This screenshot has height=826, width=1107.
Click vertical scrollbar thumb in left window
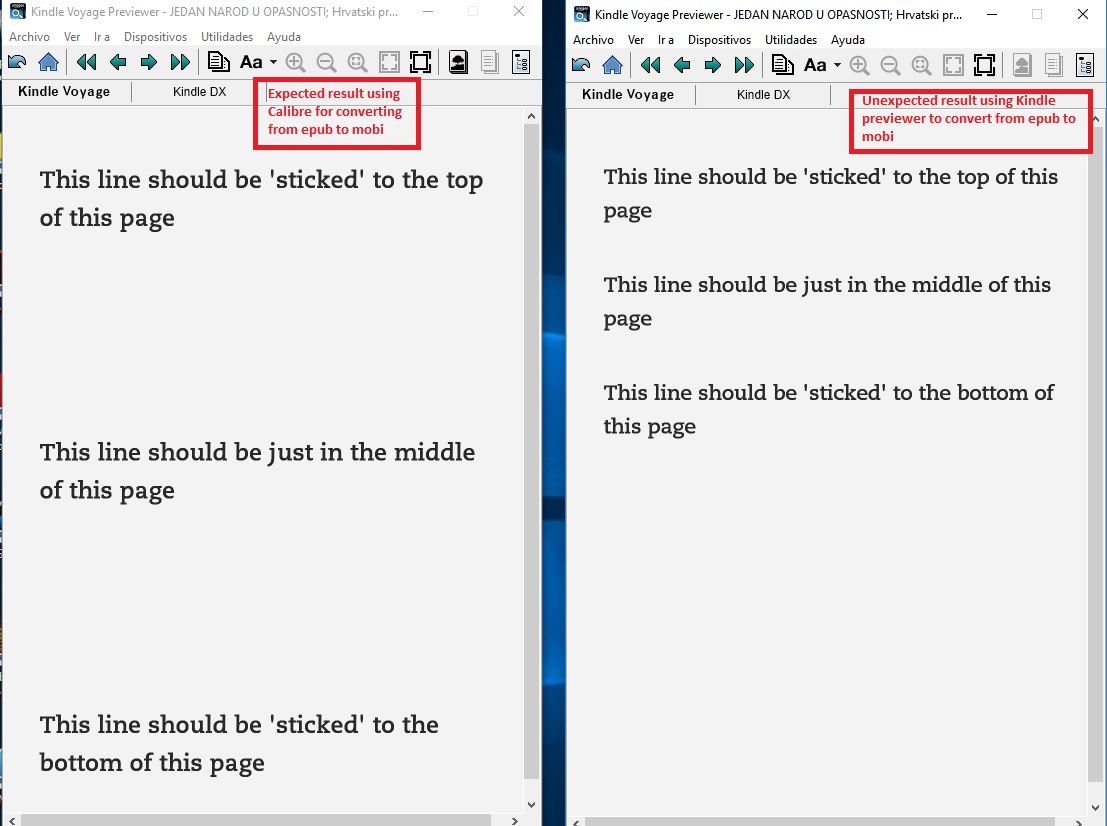532,452
